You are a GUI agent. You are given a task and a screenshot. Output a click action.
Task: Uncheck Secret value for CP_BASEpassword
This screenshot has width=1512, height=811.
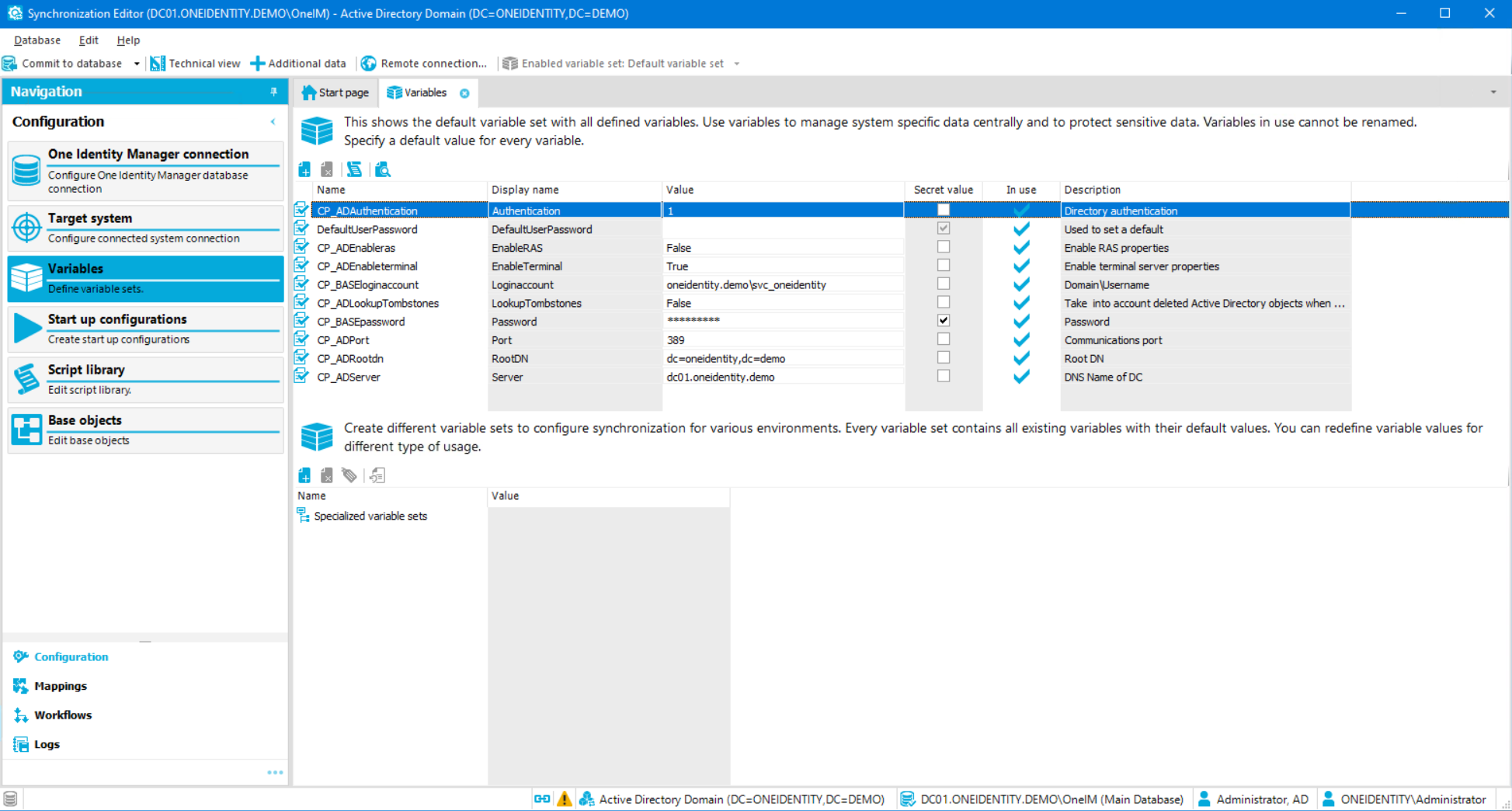(944, 321)
